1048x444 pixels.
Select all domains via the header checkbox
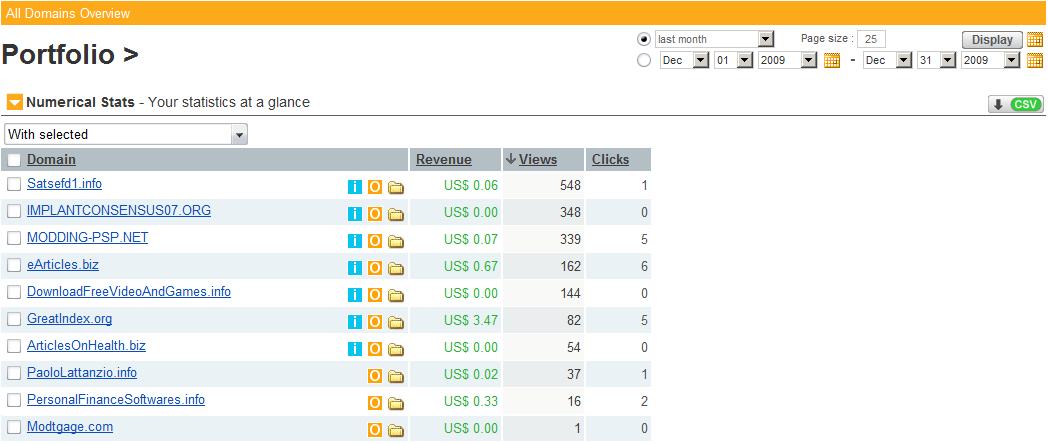tap(14, 160)
